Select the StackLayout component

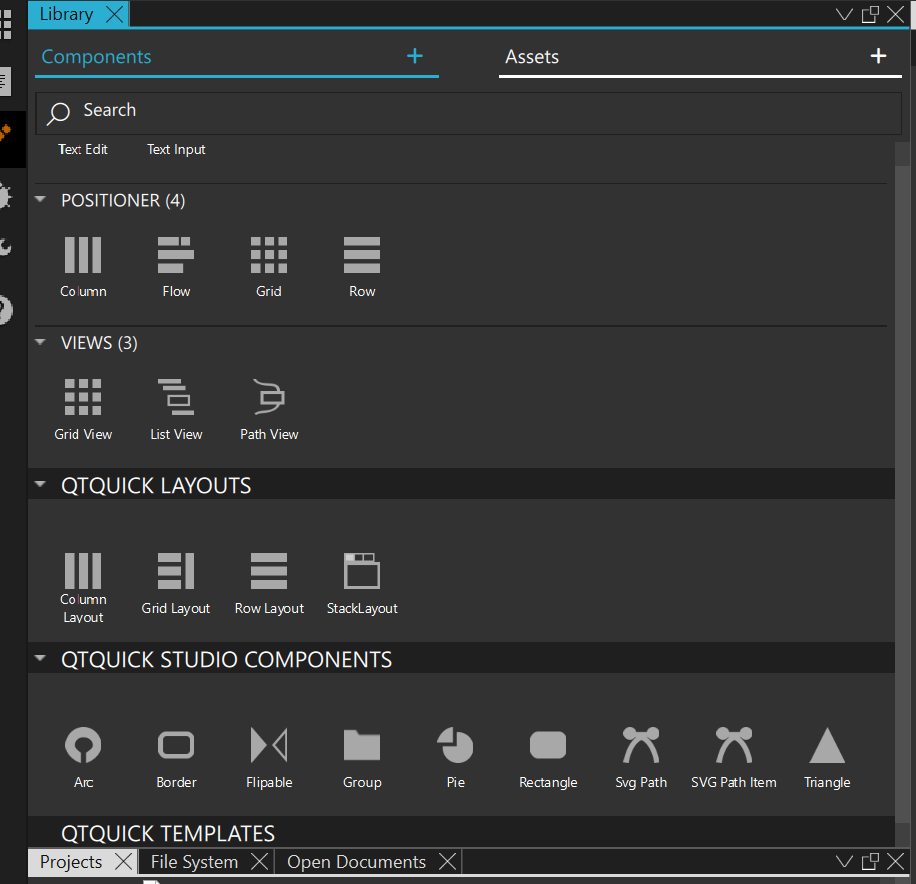click(x=362, y=571)
